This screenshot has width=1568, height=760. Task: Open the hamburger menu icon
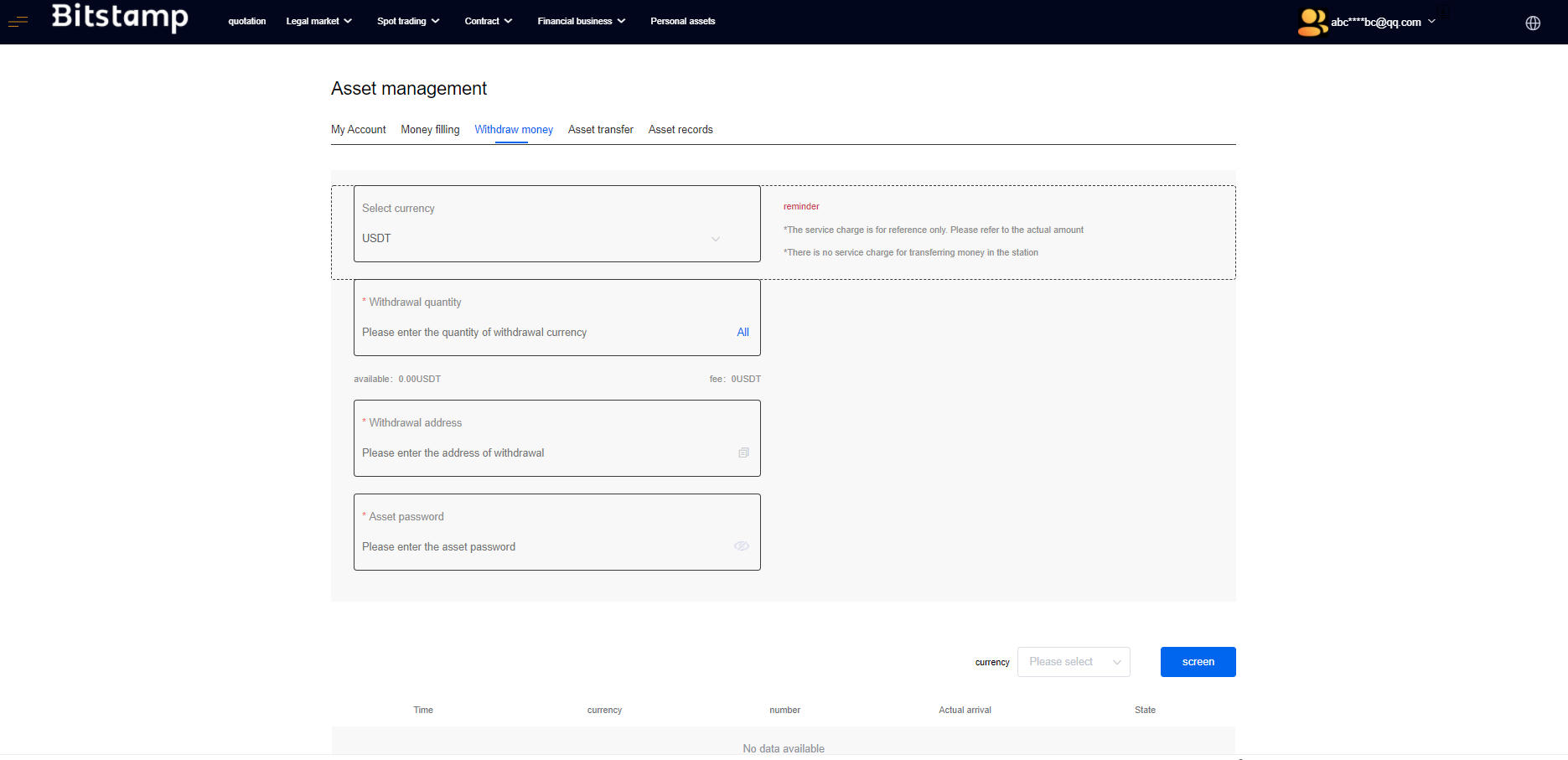(x=18, y=22)
